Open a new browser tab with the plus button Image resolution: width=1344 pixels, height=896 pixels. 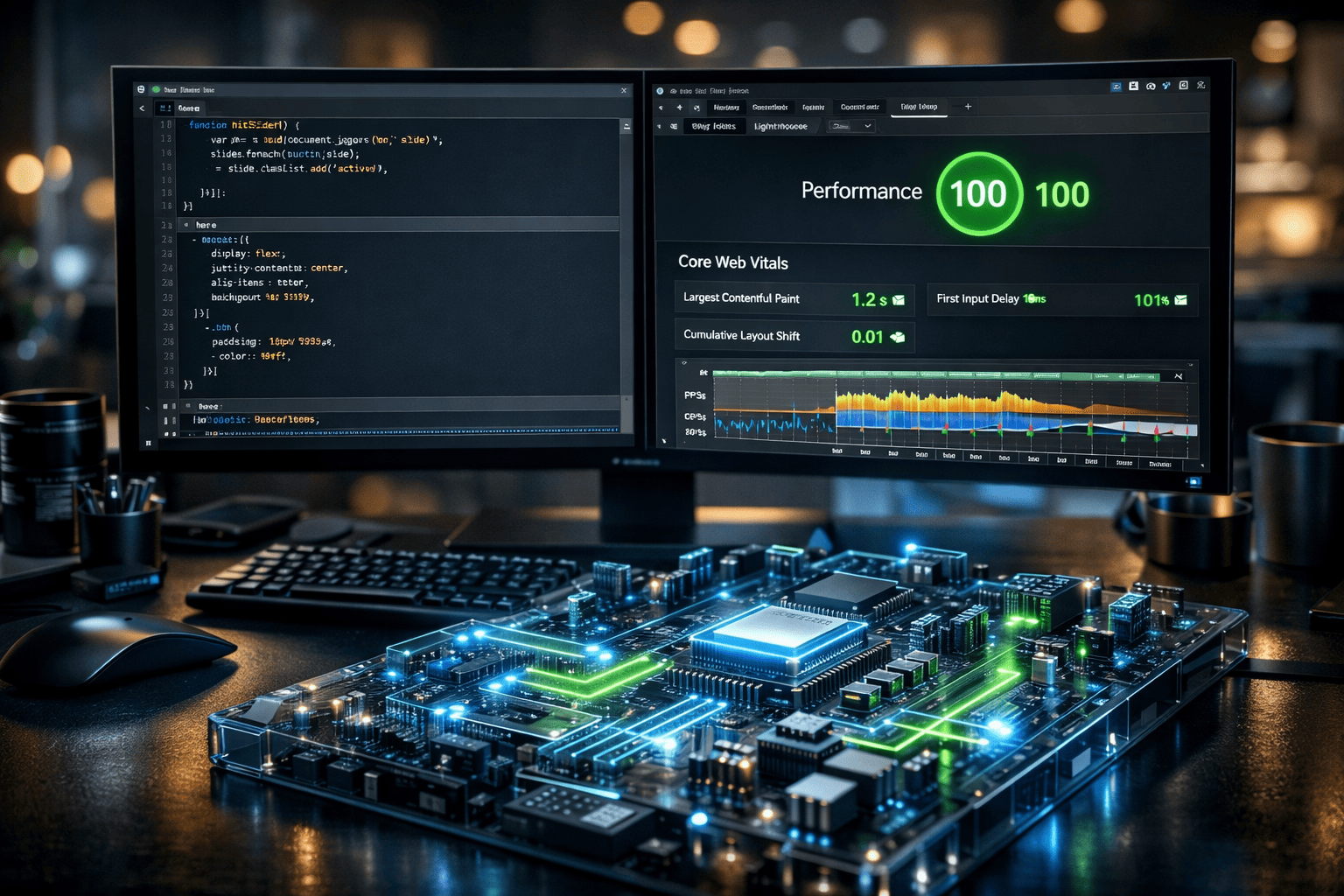(968, 106)
